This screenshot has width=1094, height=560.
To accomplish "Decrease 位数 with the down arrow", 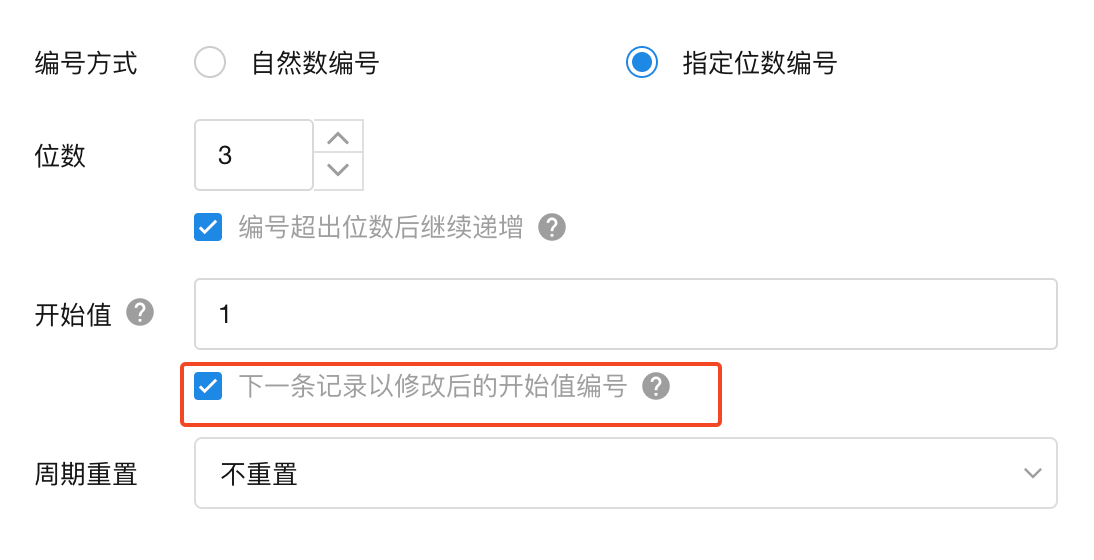I will [x=338, y=170].
